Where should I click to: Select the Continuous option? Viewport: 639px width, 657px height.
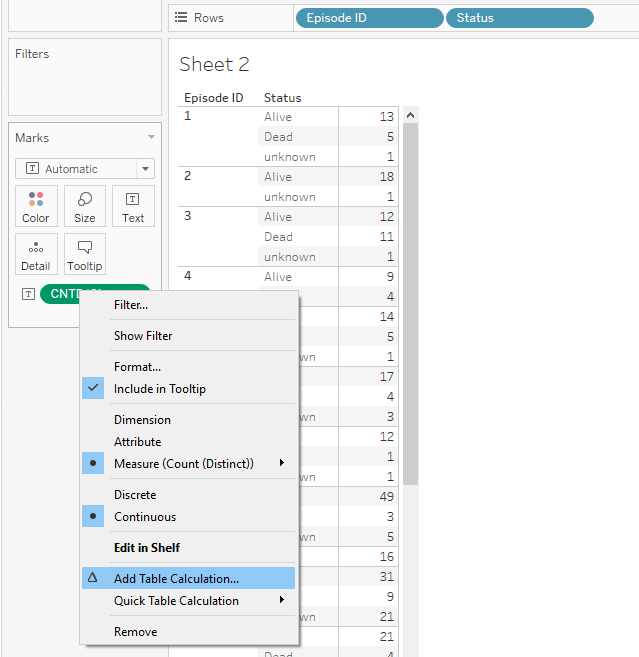coord(145,517)
